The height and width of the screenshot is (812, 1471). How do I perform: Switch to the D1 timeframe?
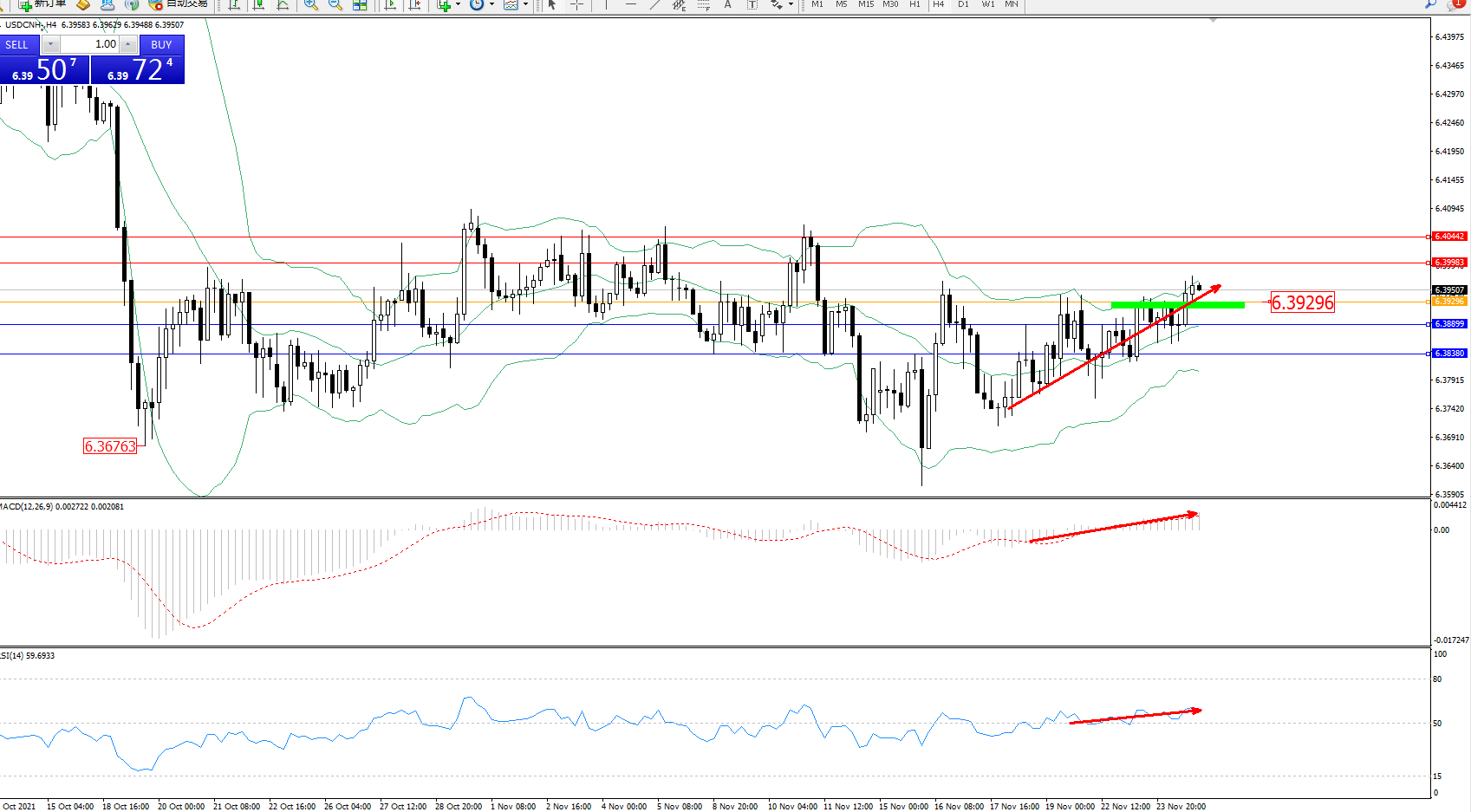click(963, 4)
